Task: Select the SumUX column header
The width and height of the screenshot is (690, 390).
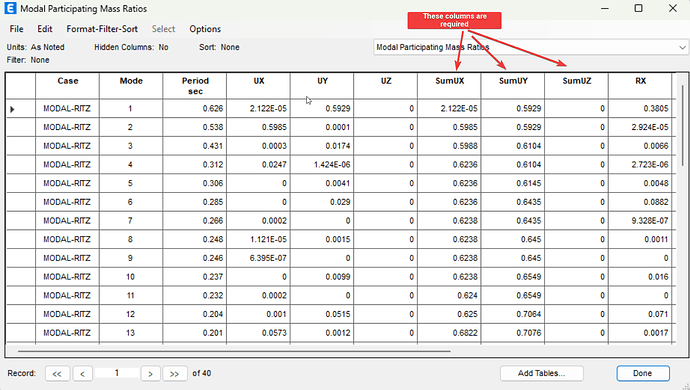Action: coord(449,86)
